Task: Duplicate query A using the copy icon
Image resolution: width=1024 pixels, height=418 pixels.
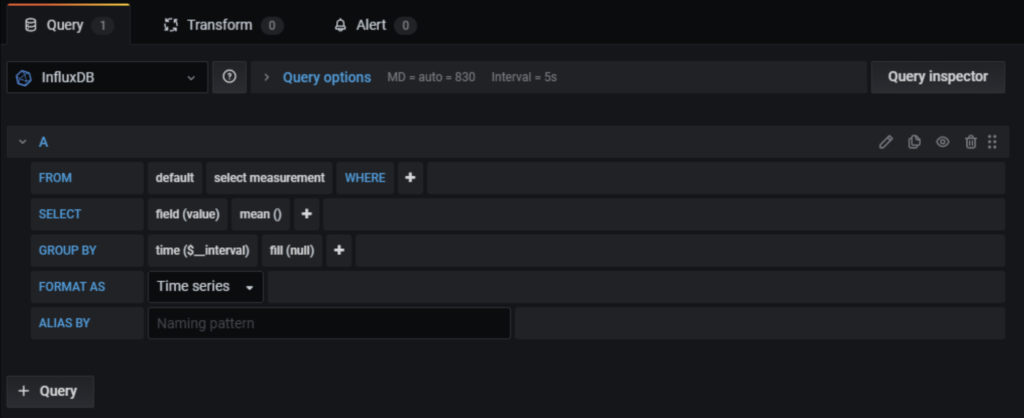Action: click(x=914, y=142)
